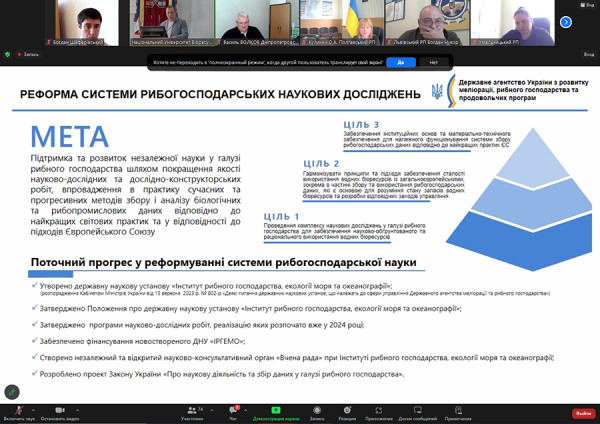Open the green pencil annotation tool
Viewport: 600px width, 424px height.
coord(12,392)
